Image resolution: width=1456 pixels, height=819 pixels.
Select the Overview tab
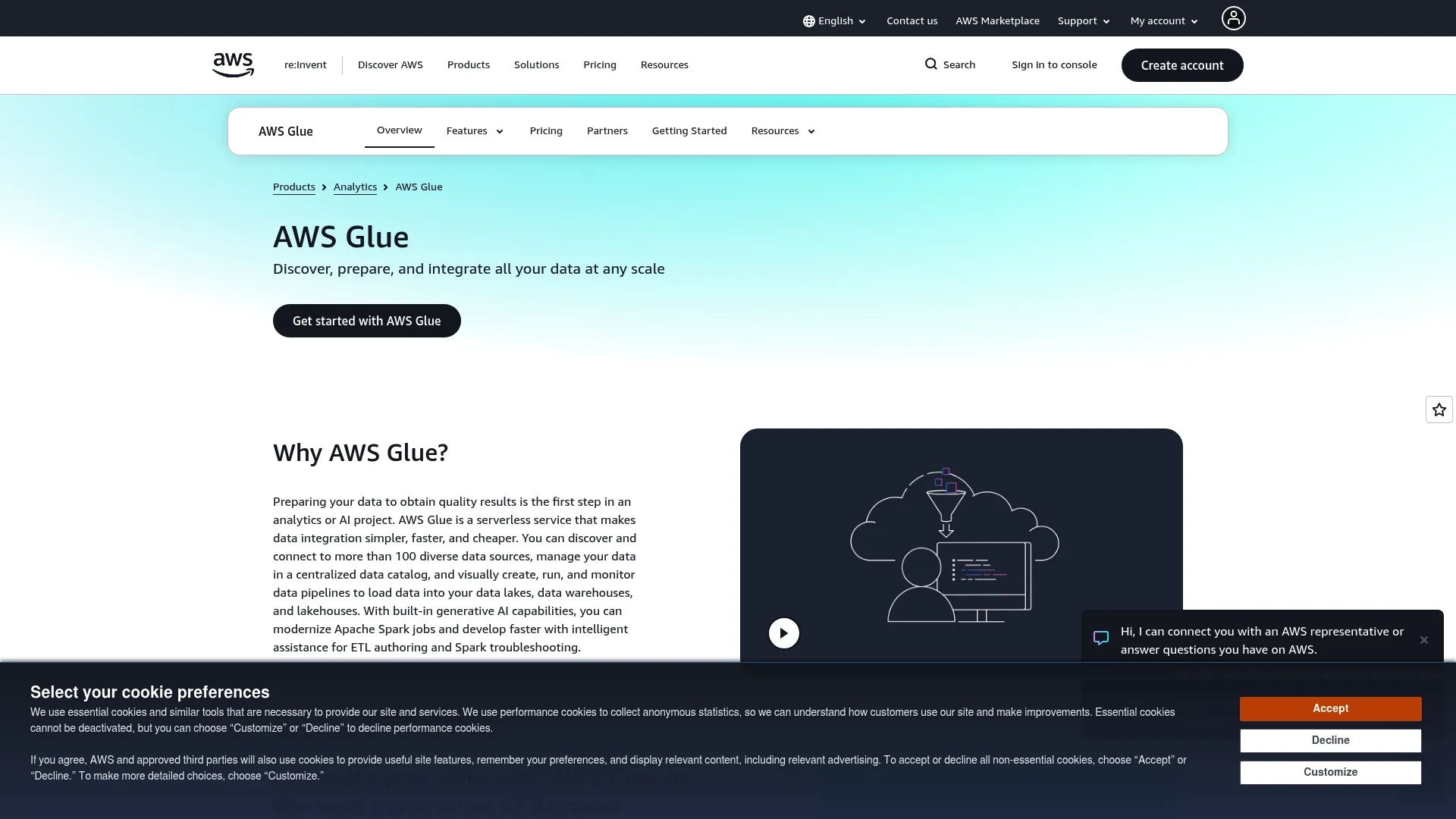click(x=400, y=130)
